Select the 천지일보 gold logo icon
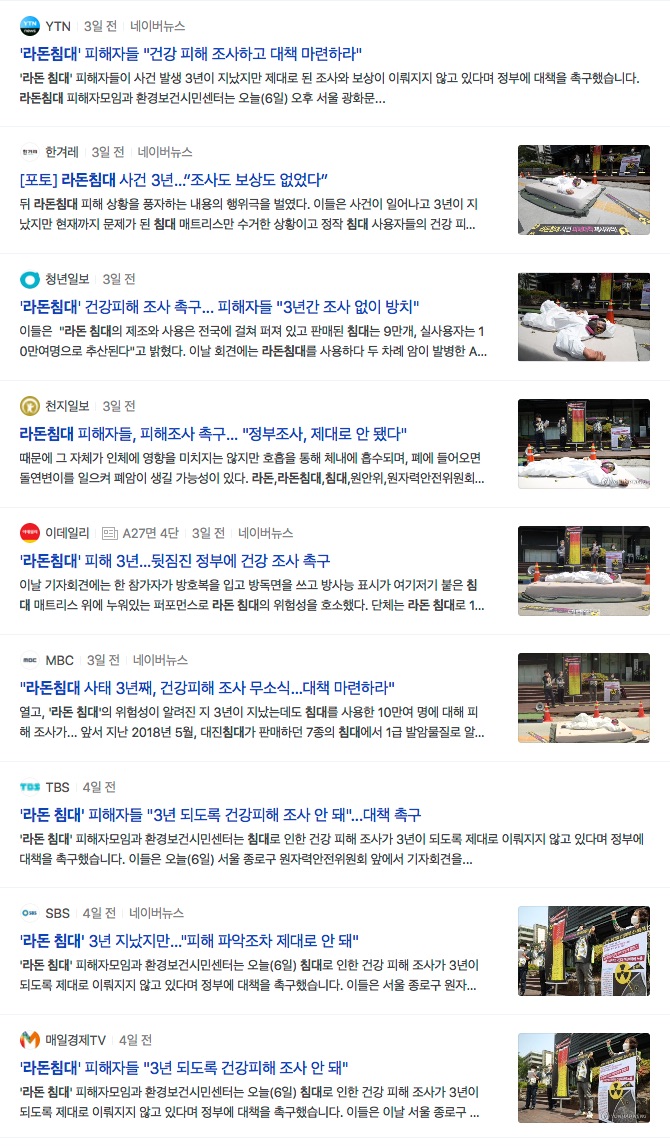The width and height of the screenshot is (670, 1148). tap(29, 406)
